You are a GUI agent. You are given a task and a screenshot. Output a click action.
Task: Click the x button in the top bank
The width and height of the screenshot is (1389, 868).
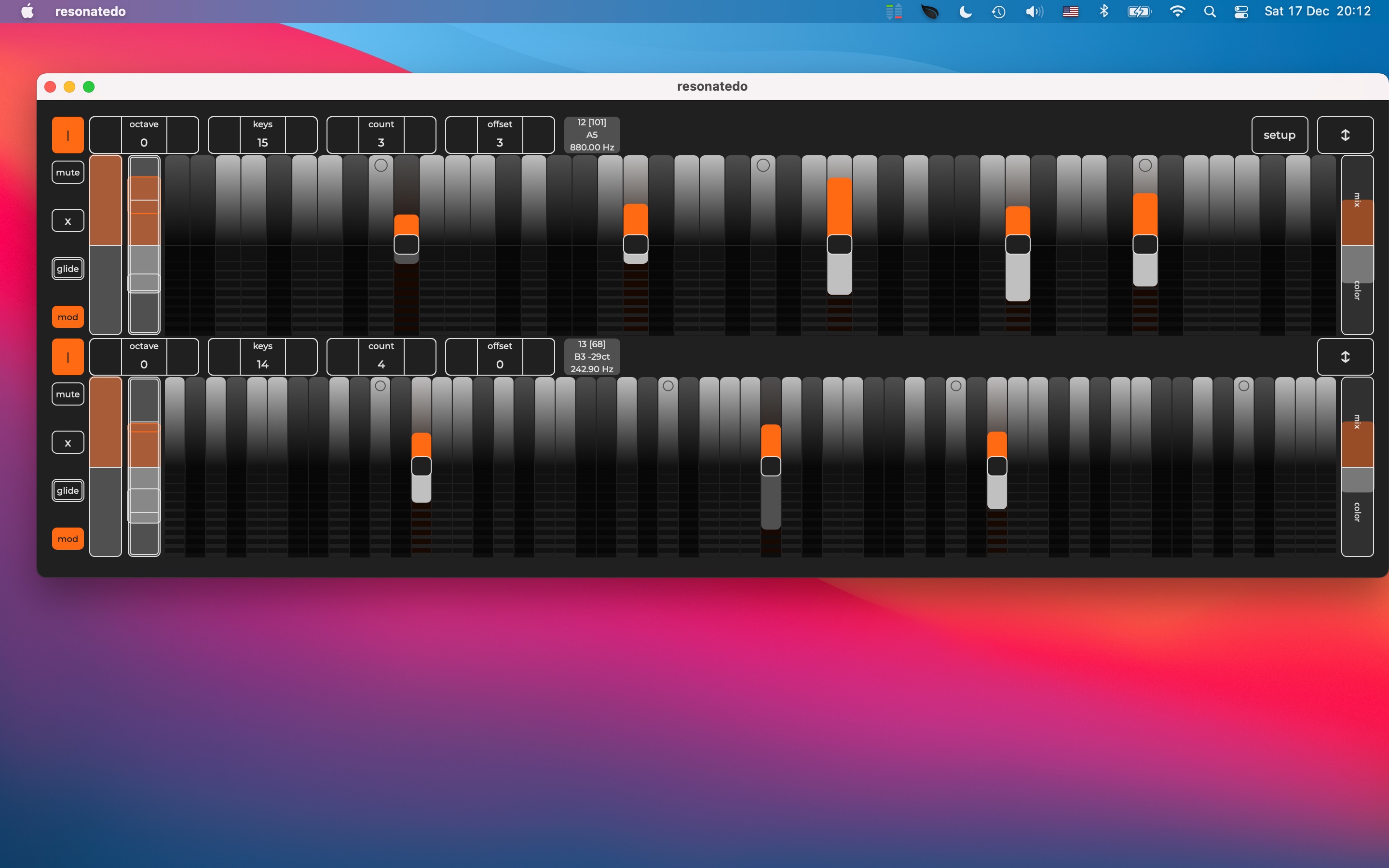click(68, 220)
